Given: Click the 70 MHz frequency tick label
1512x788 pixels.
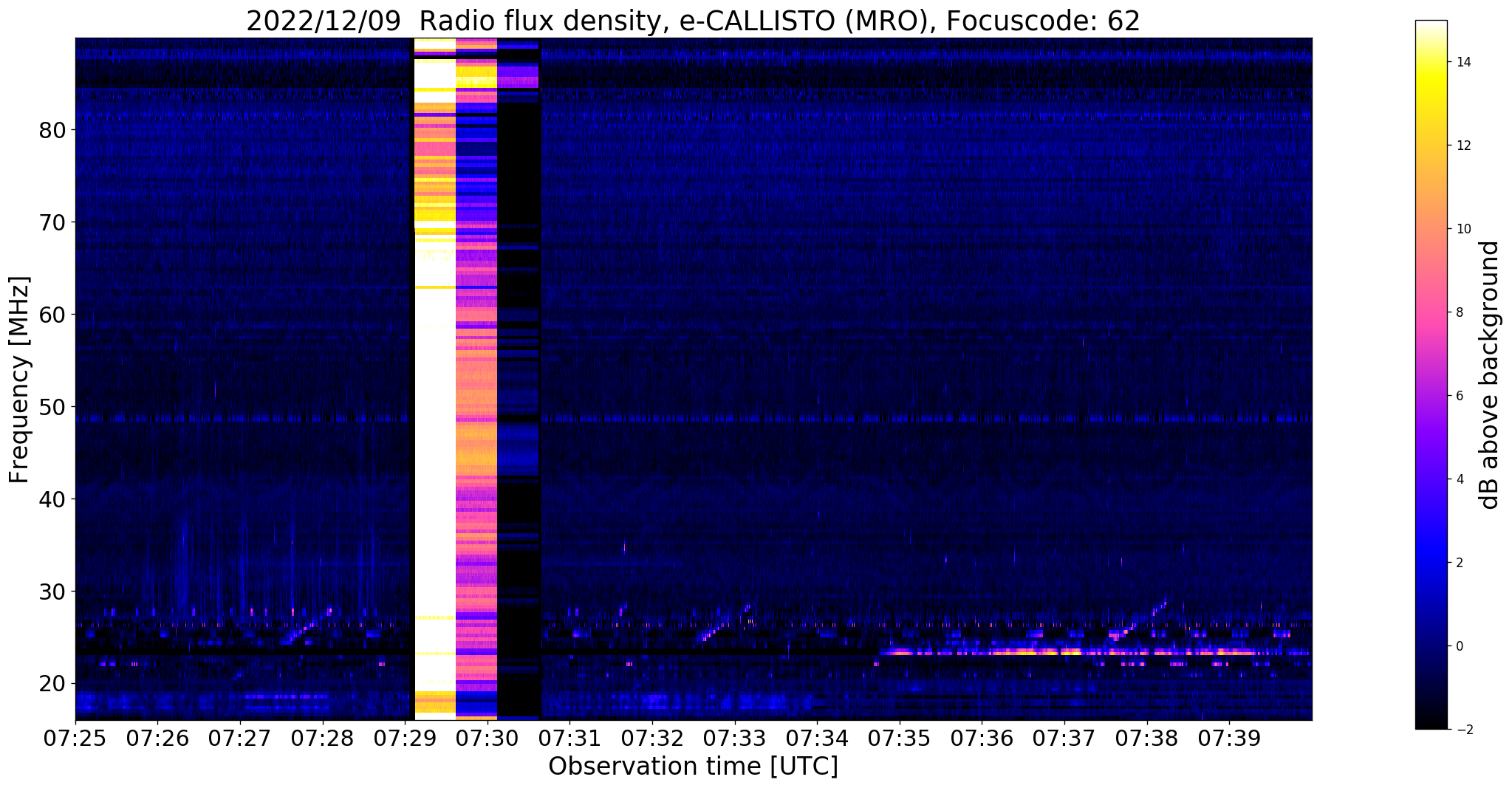Looking at the screenshot, I should click(52, 222).
